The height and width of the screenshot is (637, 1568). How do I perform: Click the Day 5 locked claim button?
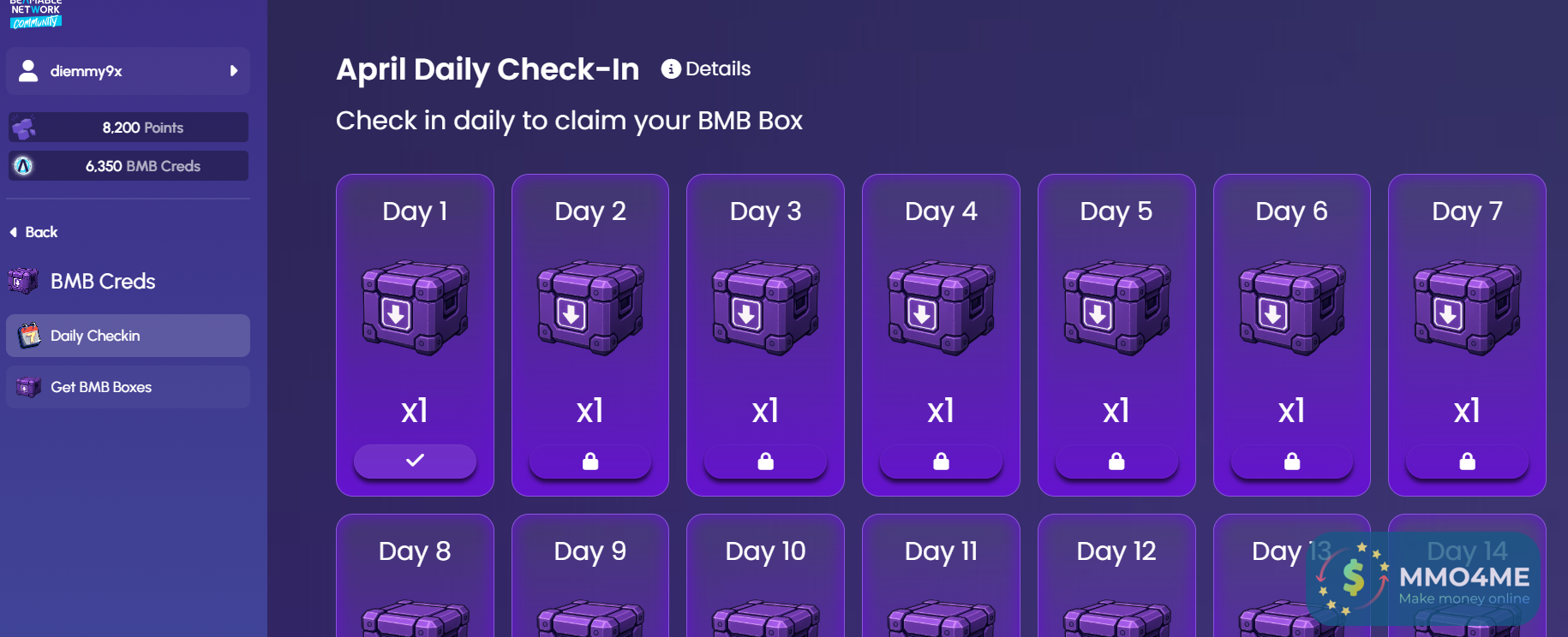pyautogui.click(x=1116, y=461)
